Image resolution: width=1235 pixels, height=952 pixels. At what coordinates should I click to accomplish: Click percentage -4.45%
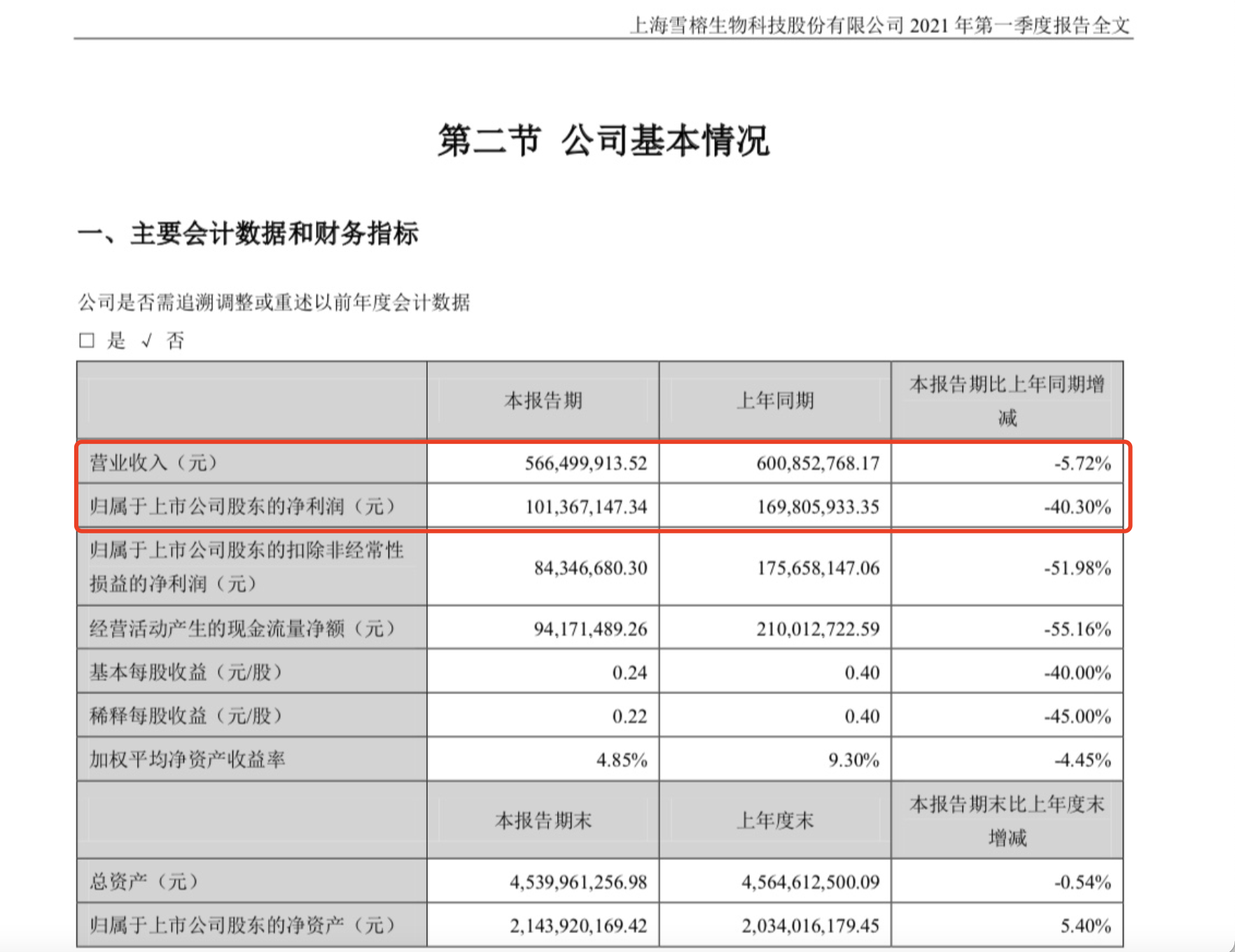[x=1082, y=759]
